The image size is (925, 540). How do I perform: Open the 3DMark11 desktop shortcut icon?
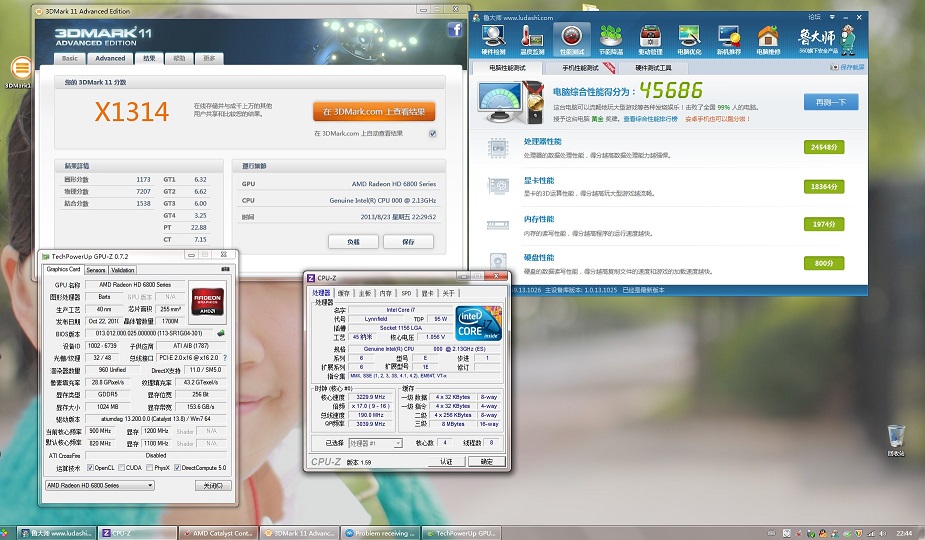pyautogui.click(x=20, y=72)
